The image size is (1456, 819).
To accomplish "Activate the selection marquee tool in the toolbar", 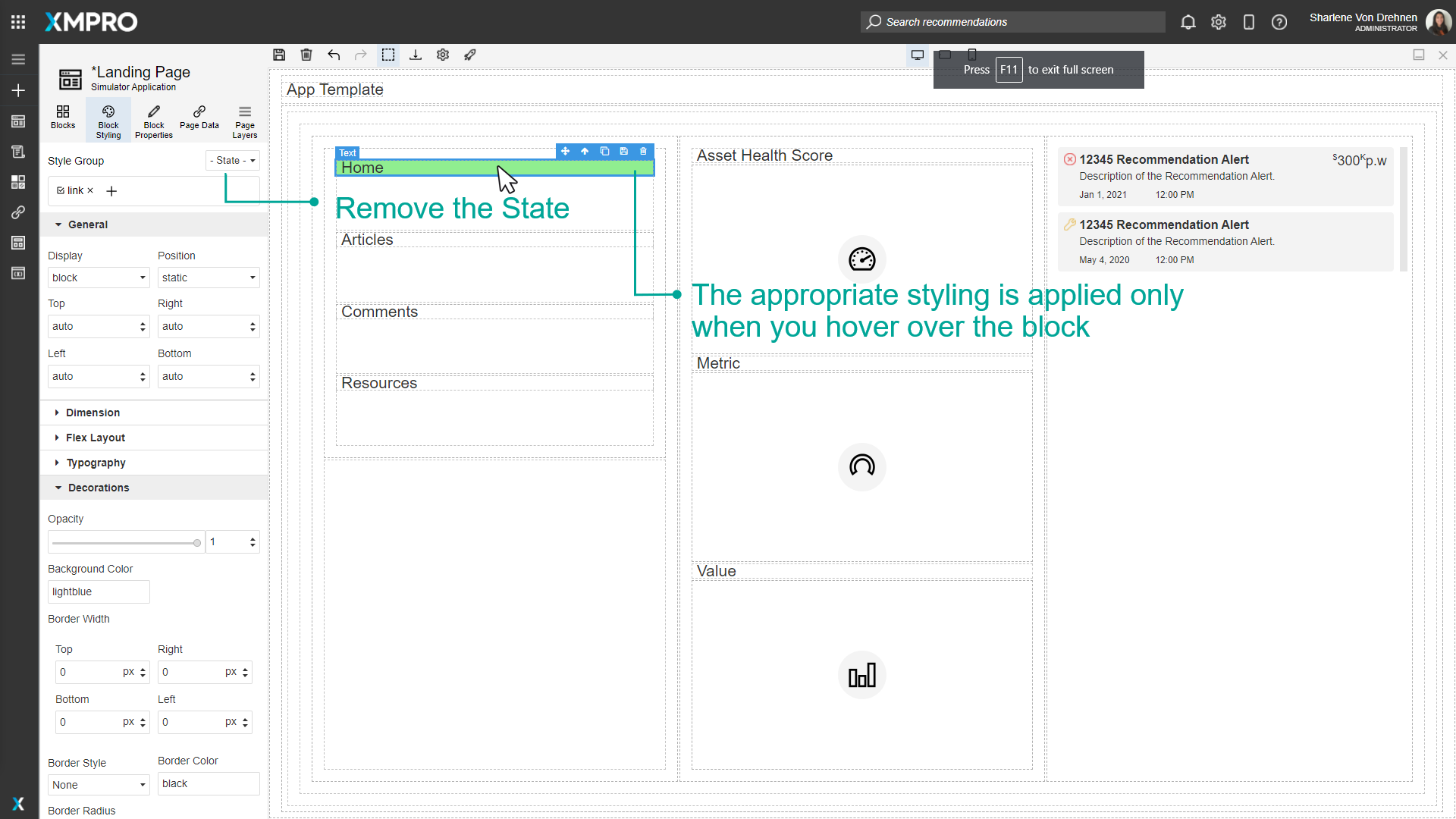I will 388,55.
